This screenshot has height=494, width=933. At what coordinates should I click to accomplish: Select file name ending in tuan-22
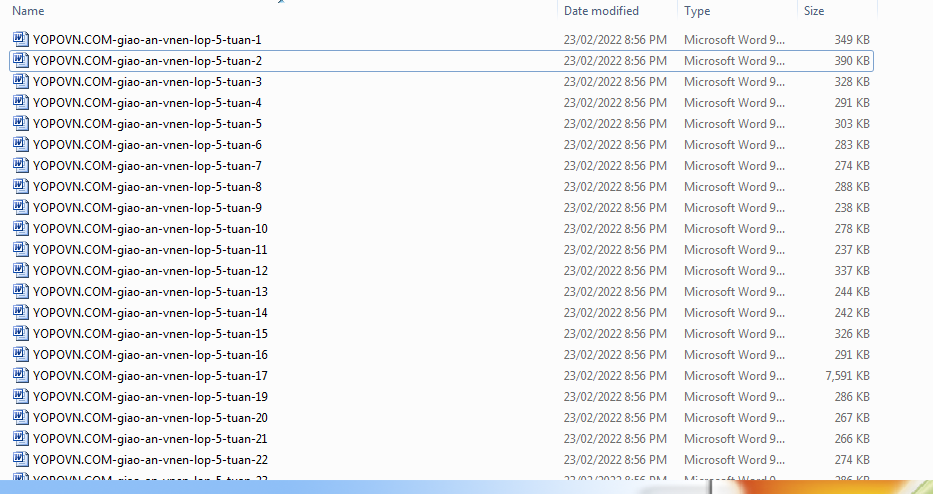tap(150, 459)
